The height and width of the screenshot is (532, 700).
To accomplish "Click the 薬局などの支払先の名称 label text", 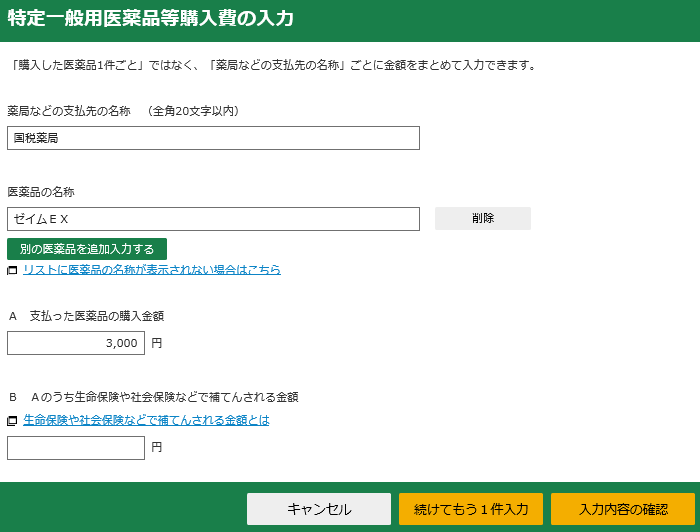I will [69, 111].
